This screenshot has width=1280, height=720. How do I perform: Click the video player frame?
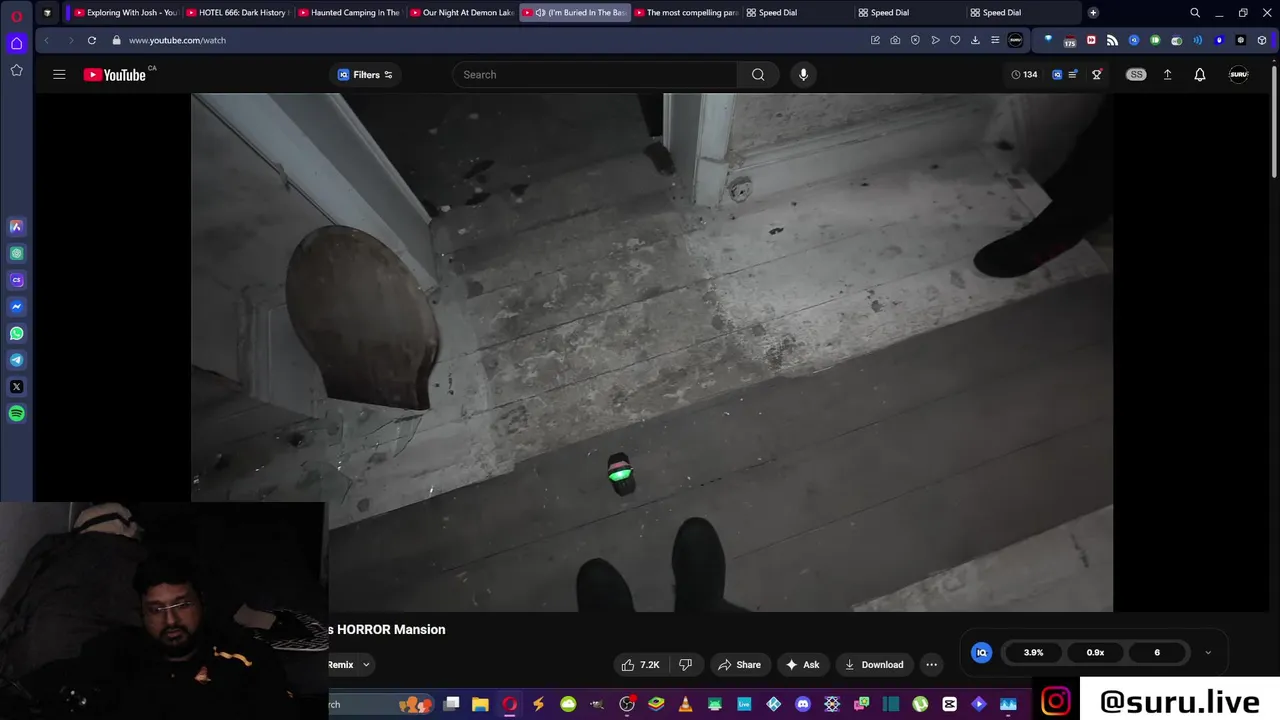(652, 352)
